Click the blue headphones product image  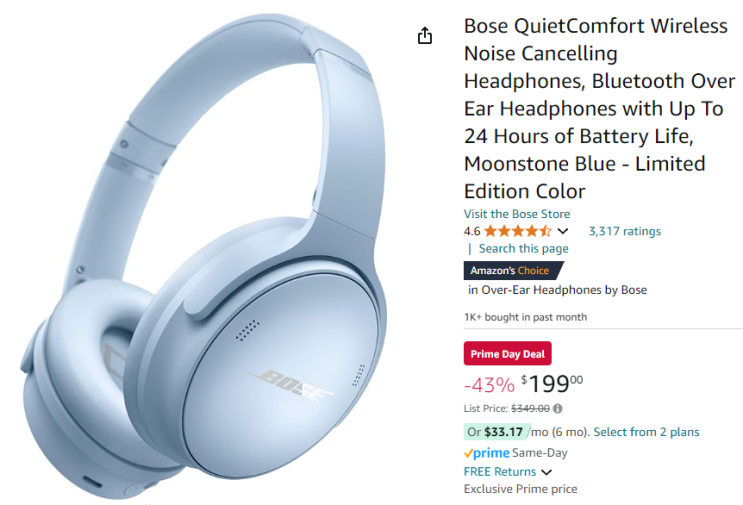coord(204,256)
